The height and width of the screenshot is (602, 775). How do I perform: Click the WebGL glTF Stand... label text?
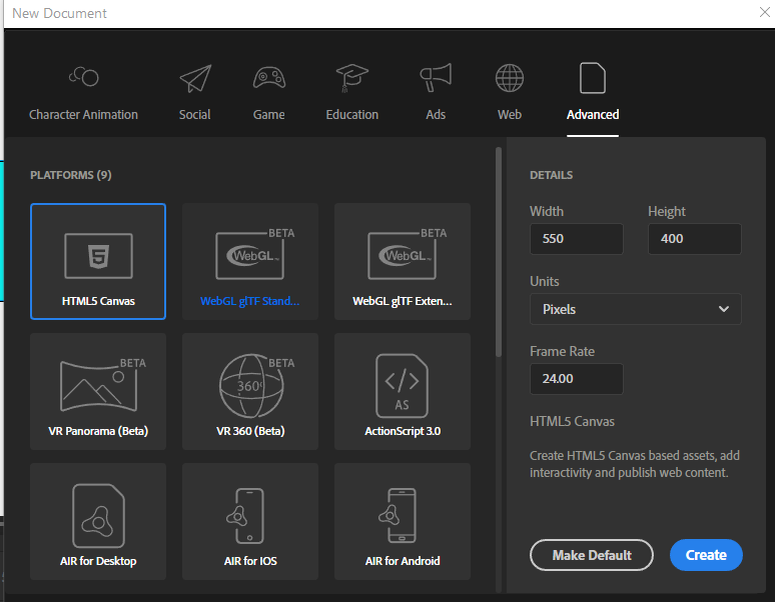(x=250, y=301)
